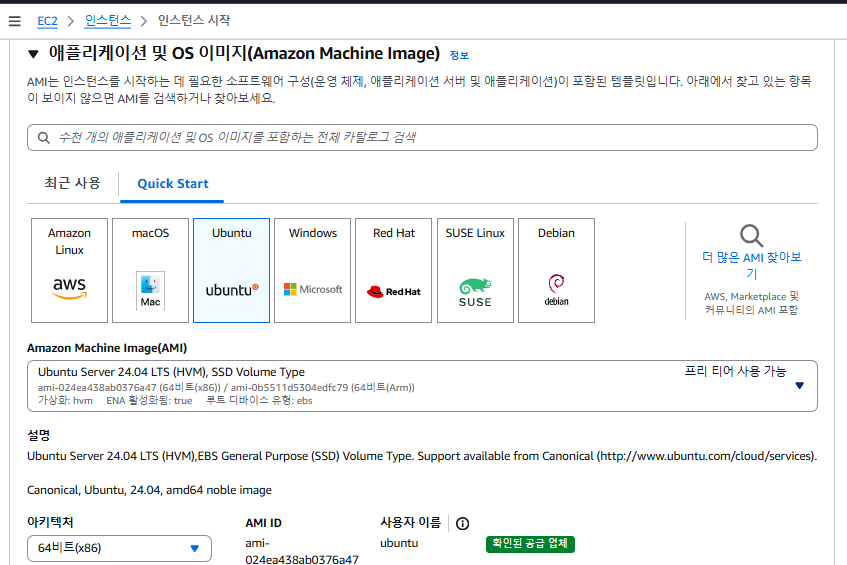Switch to the 최근 사용 tab
The height and width of the screenshot is (565, 847).
[x=72, y=183]
